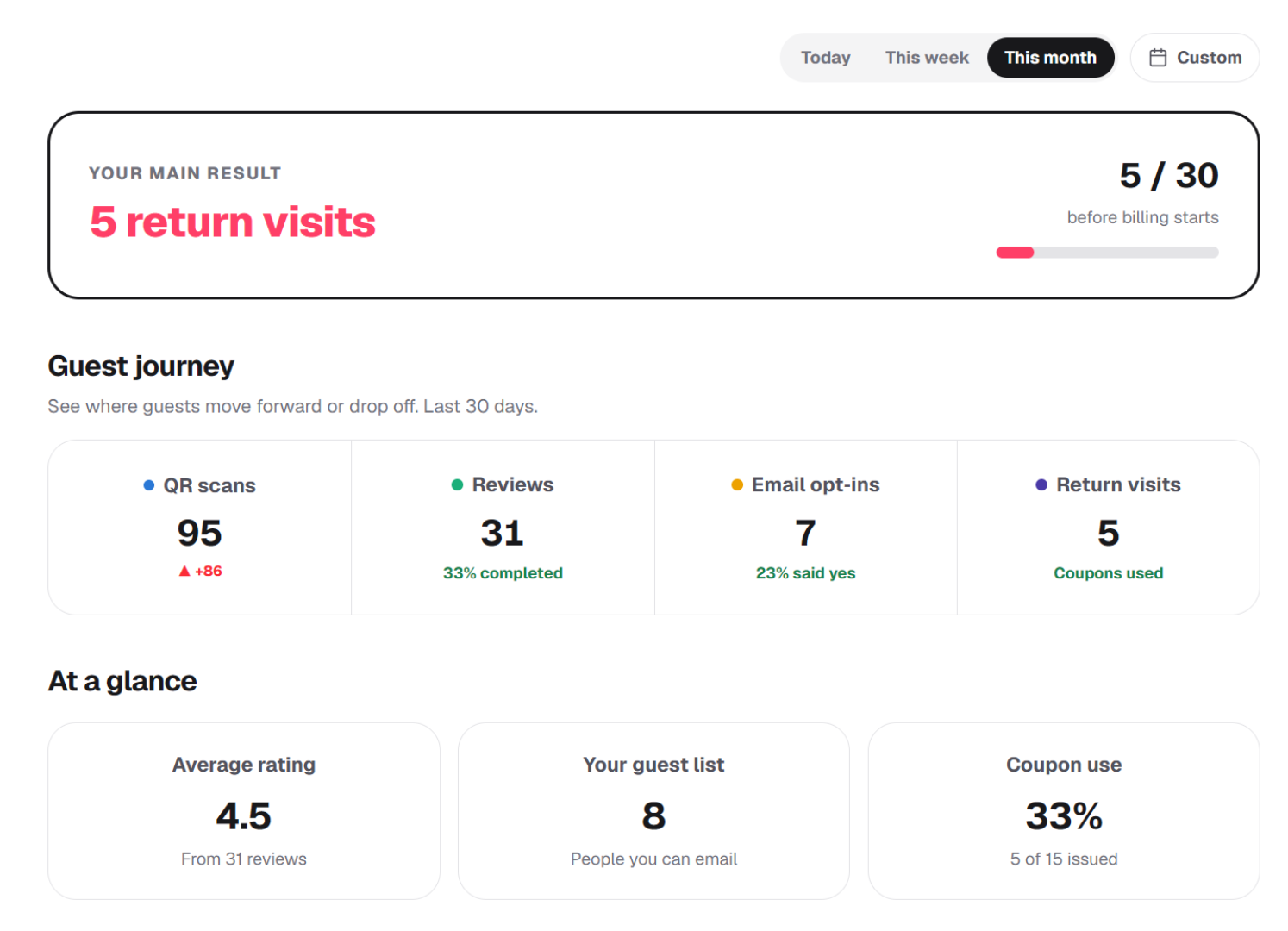Open the Reviews 33% completed card
Image resolution: width=1288 pixels, height=931 pixels.
click(503, 528)
